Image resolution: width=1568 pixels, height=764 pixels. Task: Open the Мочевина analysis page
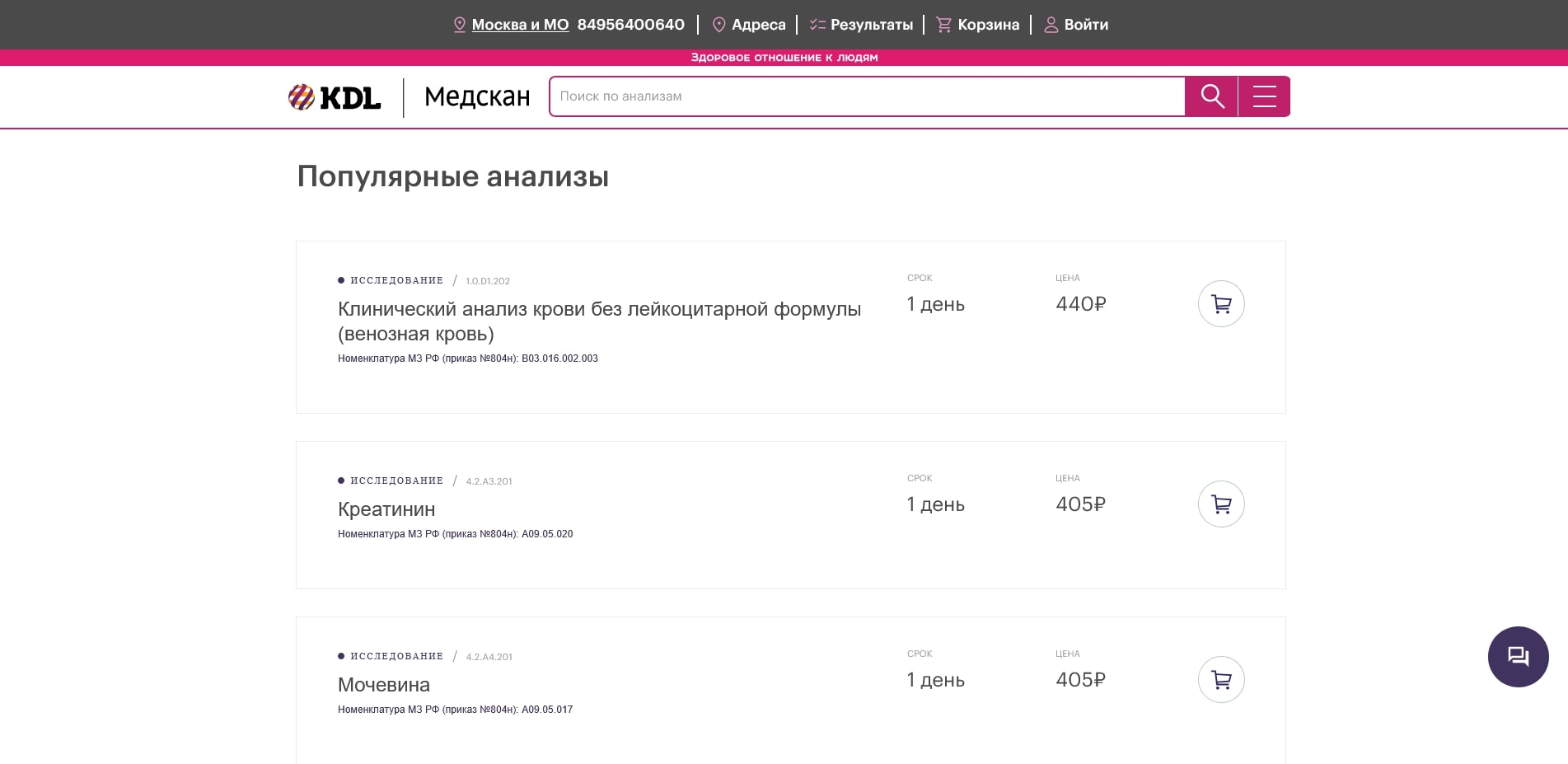coord(384,685)
